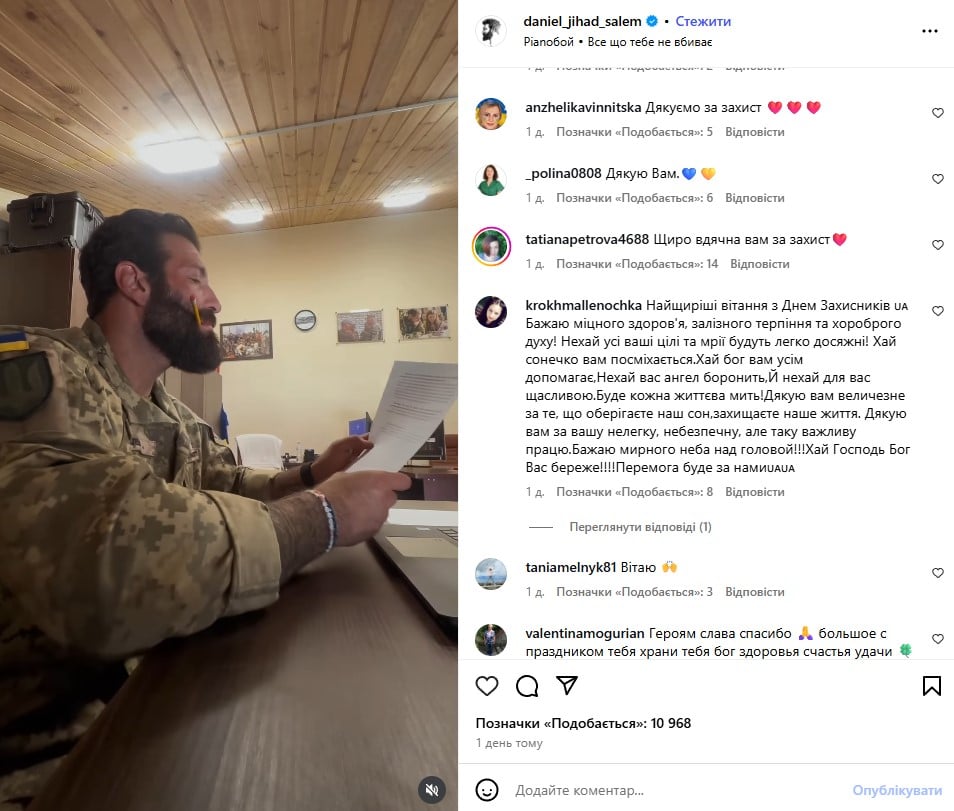This screenshot has width=954, height=811.
Task: Unmute the video with speaker icon
Action: tap(432, 790)
